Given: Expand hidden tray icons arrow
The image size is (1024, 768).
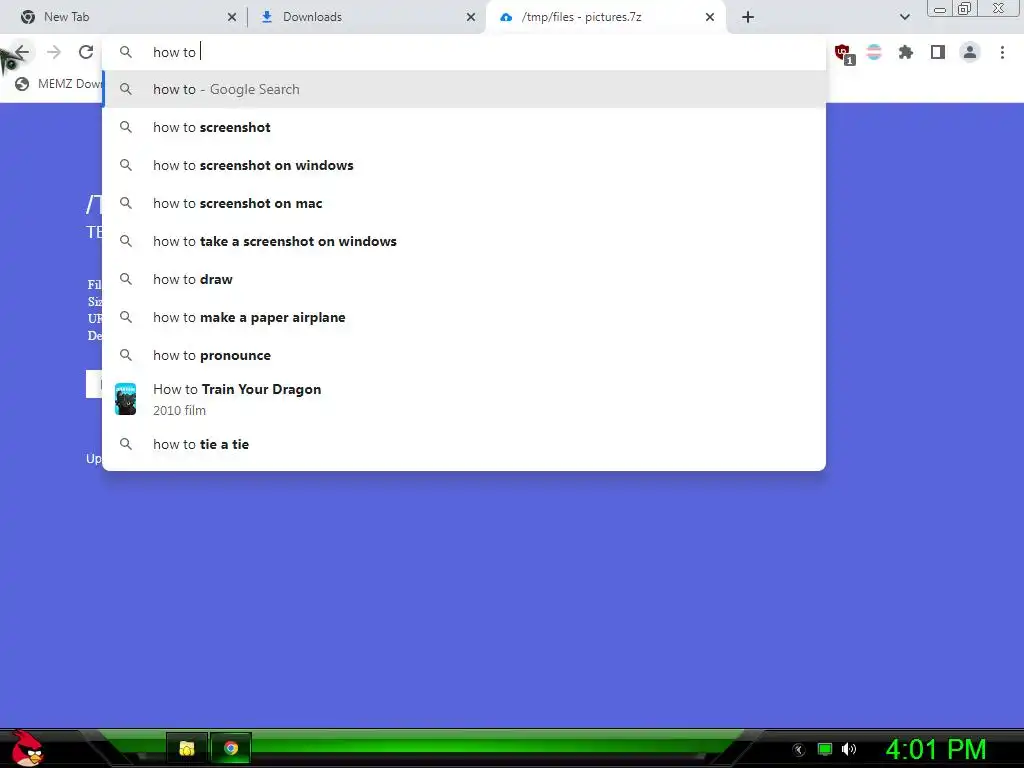Looking at the screenshot, I should [x=799, y=750].
